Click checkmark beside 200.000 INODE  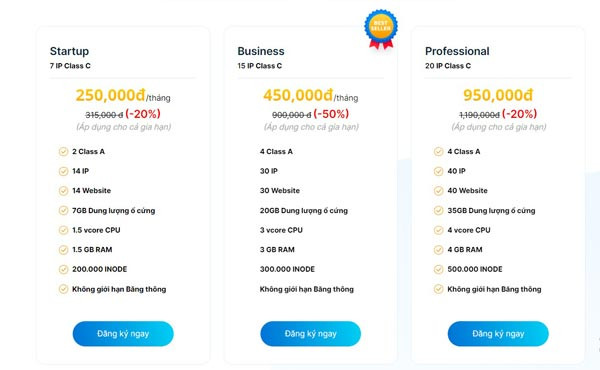[63, 269]
